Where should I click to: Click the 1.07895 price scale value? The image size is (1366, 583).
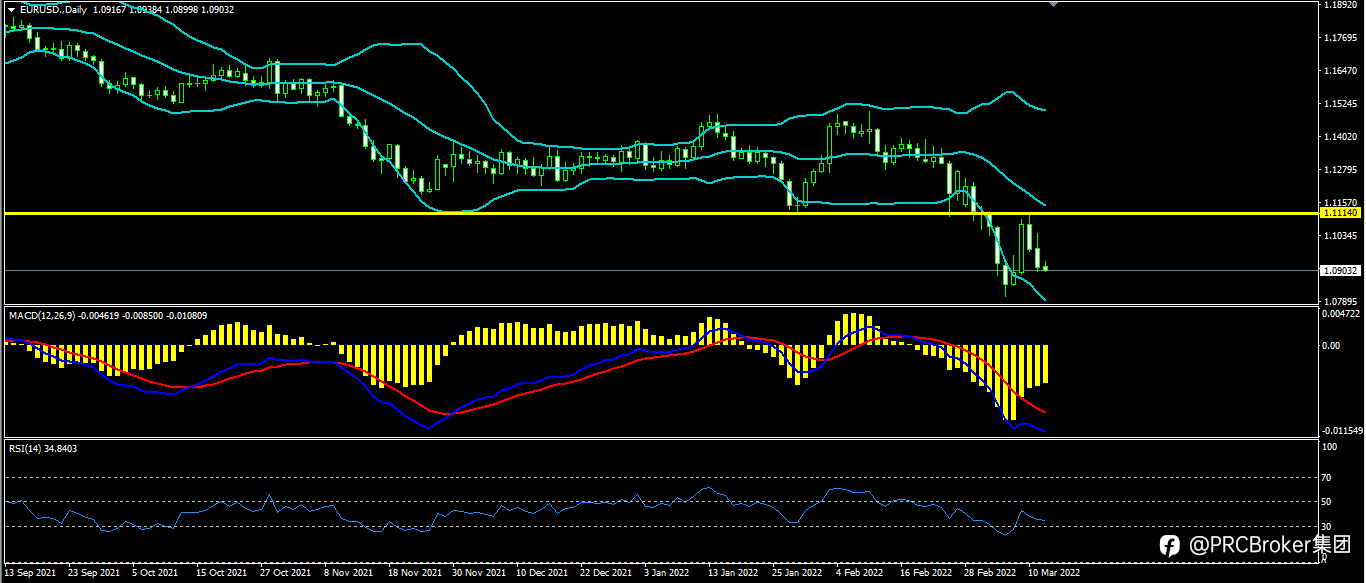[1338, 301]
